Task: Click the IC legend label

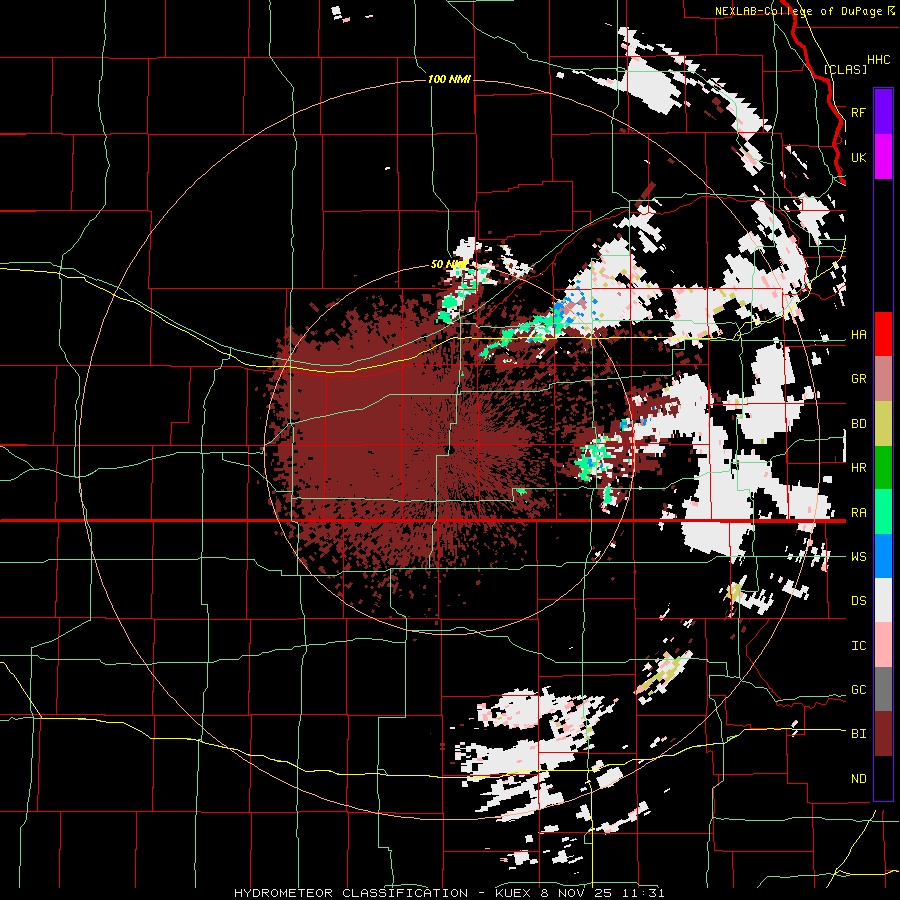Action: 858,646
